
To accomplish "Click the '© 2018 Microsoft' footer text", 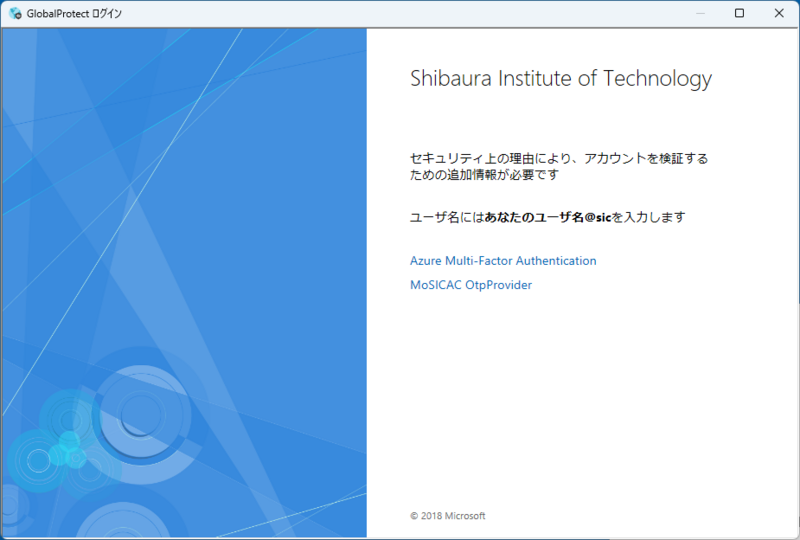I will point(447,516).
